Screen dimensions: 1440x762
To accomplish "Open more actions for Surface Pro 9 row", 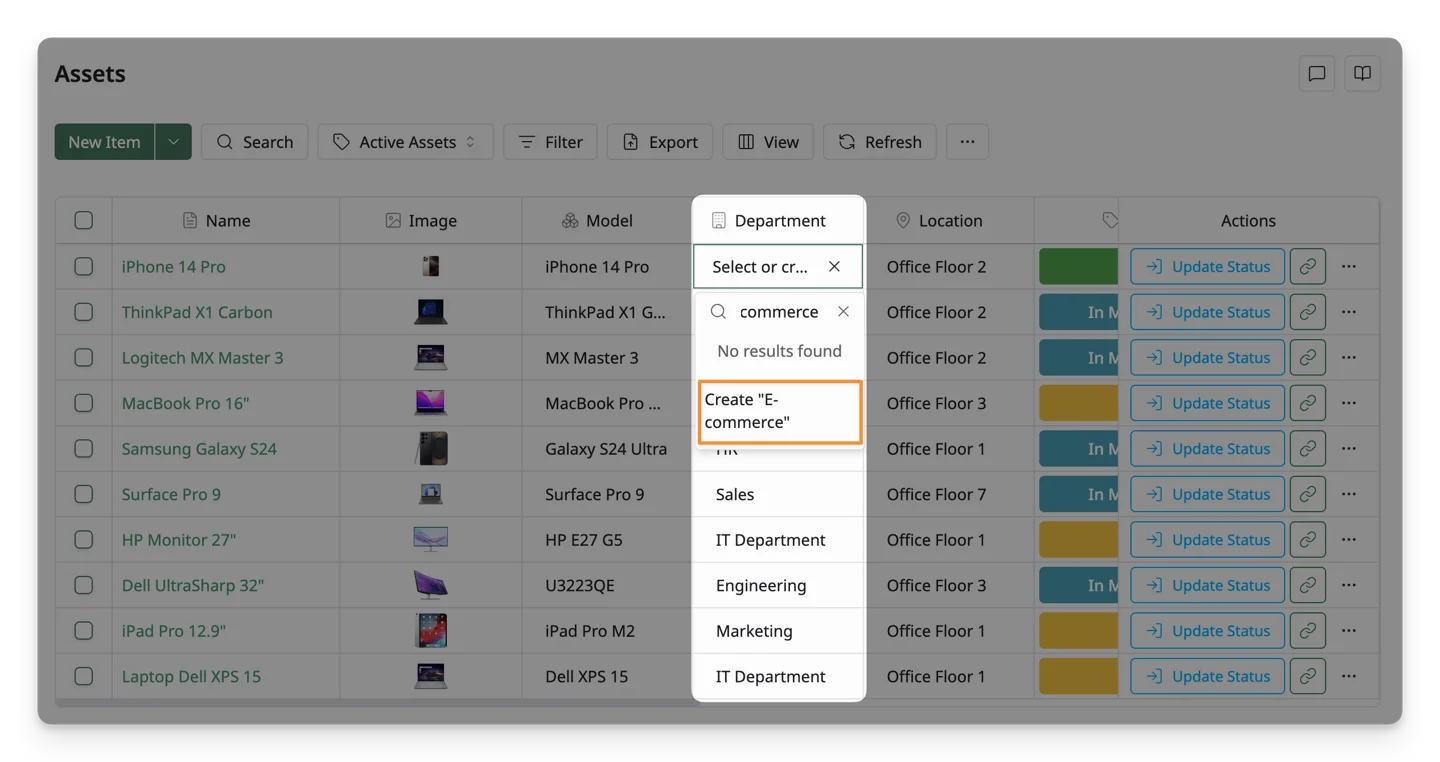I will (x=1349, y=494).
